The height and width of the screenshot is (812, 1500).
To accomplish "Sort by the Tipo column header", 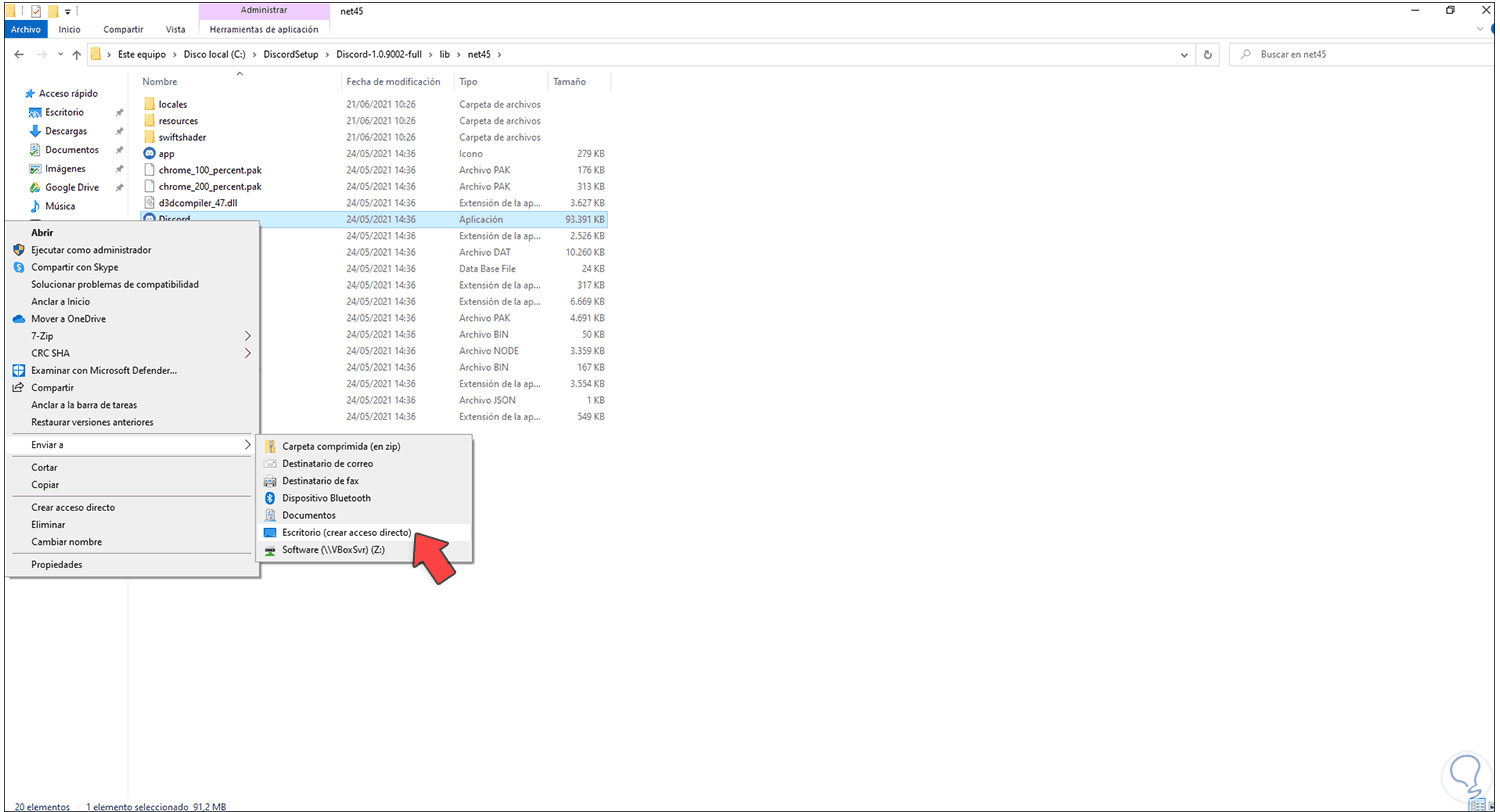I will pos(468,82).
